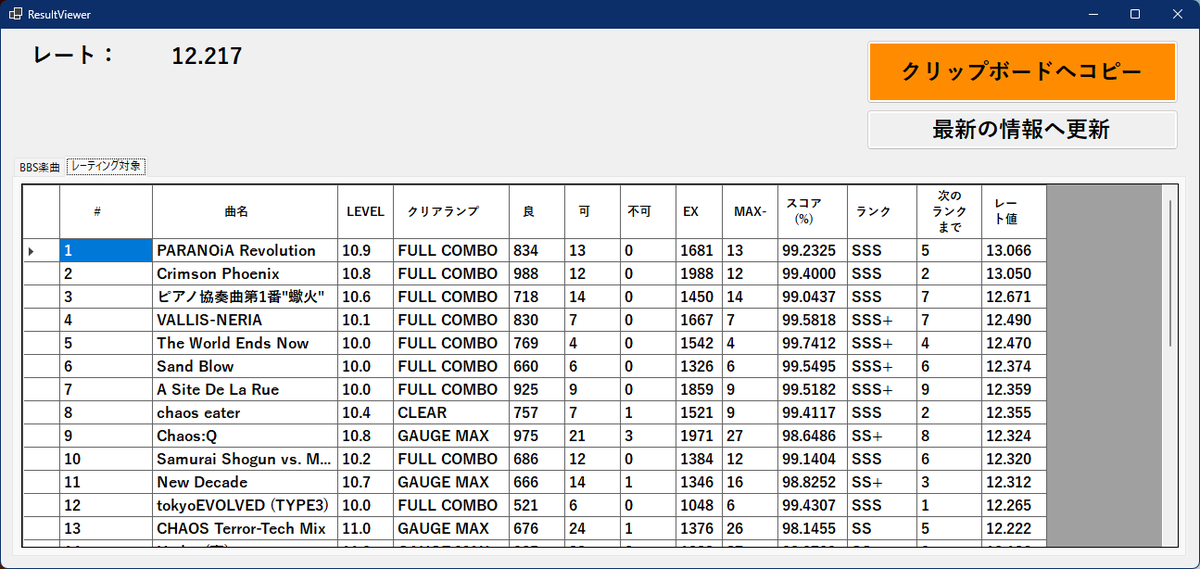Image resolution: width=1200 pixels, height=569 pixels.
Task: Click rate value 13.050
Action: click(x=1013, y=274)
